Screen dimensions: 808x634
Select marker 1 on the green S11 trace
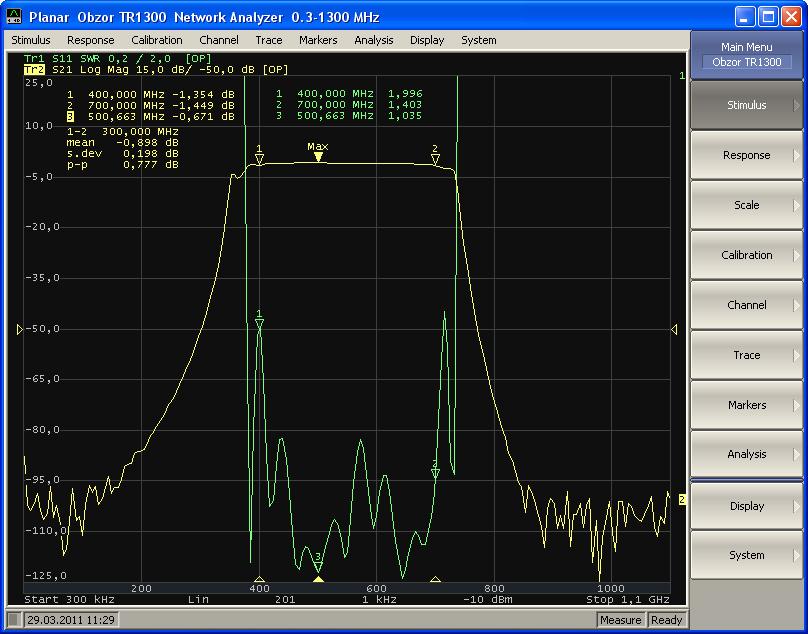click(x=259, y=323)
